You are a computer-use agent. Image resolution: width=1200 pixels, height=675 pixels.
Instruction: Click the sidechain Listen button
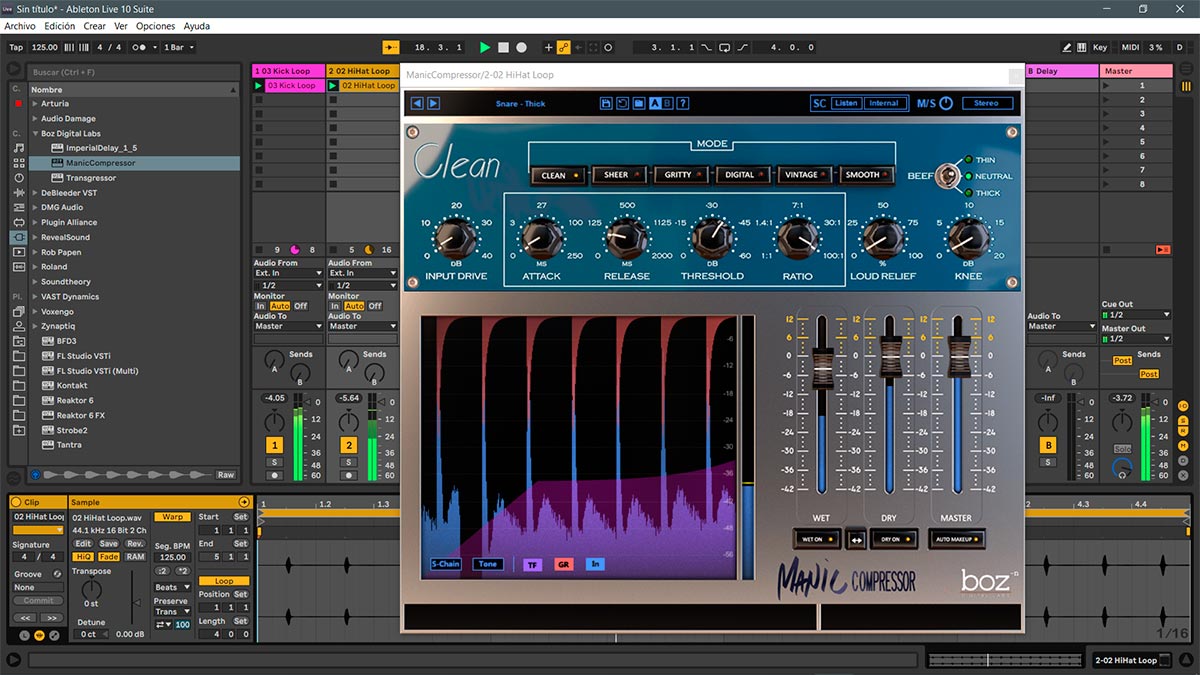pos(847,103)
